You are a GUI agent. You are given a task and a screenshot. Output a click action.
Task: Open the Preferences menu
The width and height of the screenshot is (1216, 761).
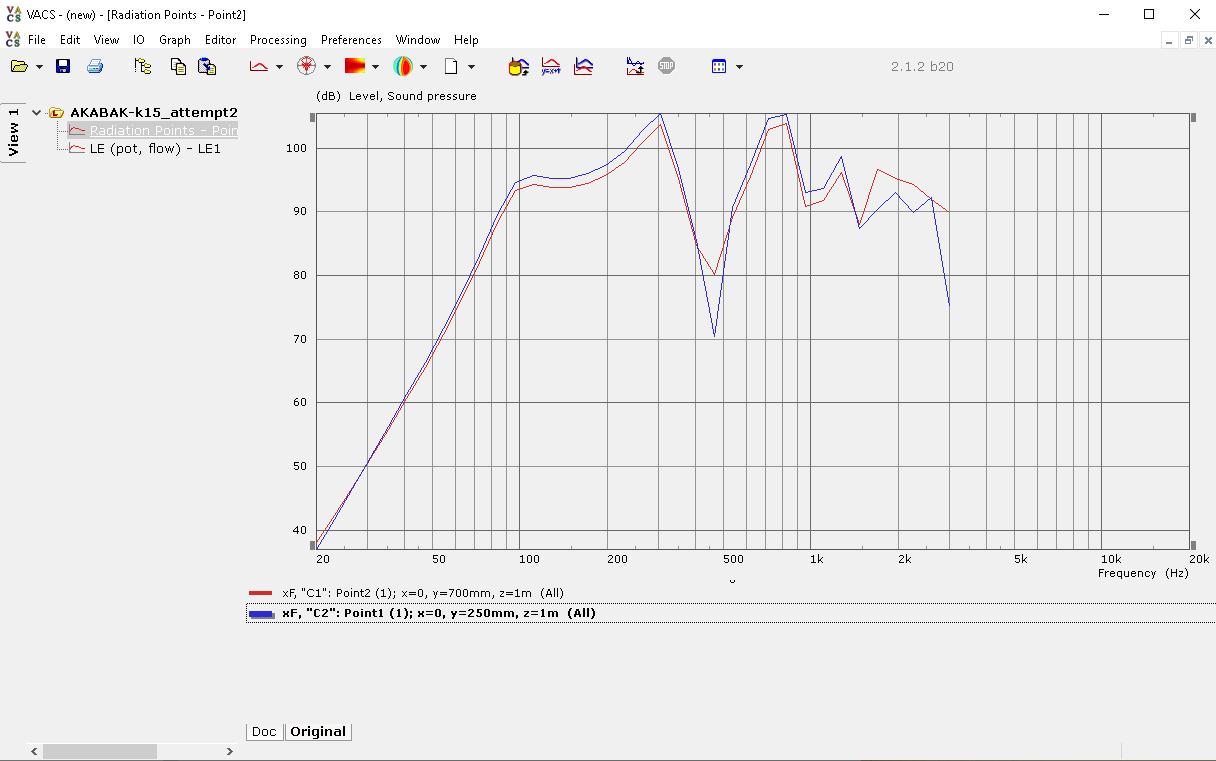coord(351,40)
